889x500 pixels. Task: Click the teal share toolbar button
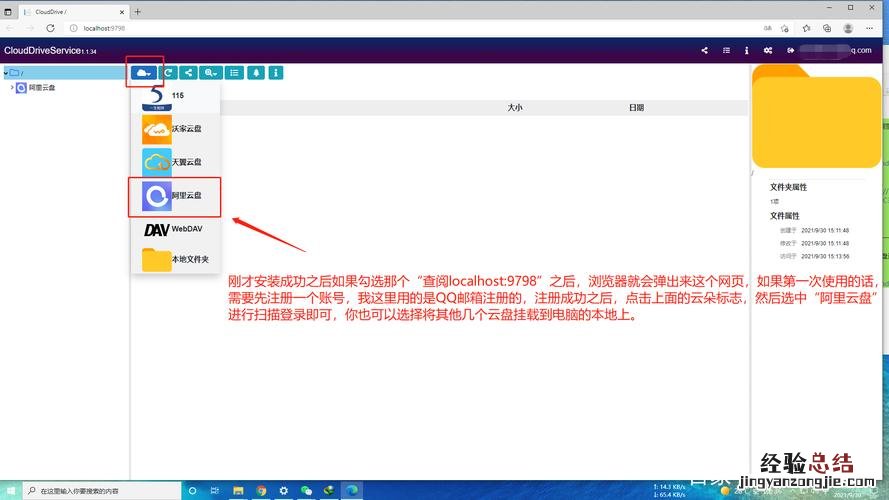tap(188, 73)
